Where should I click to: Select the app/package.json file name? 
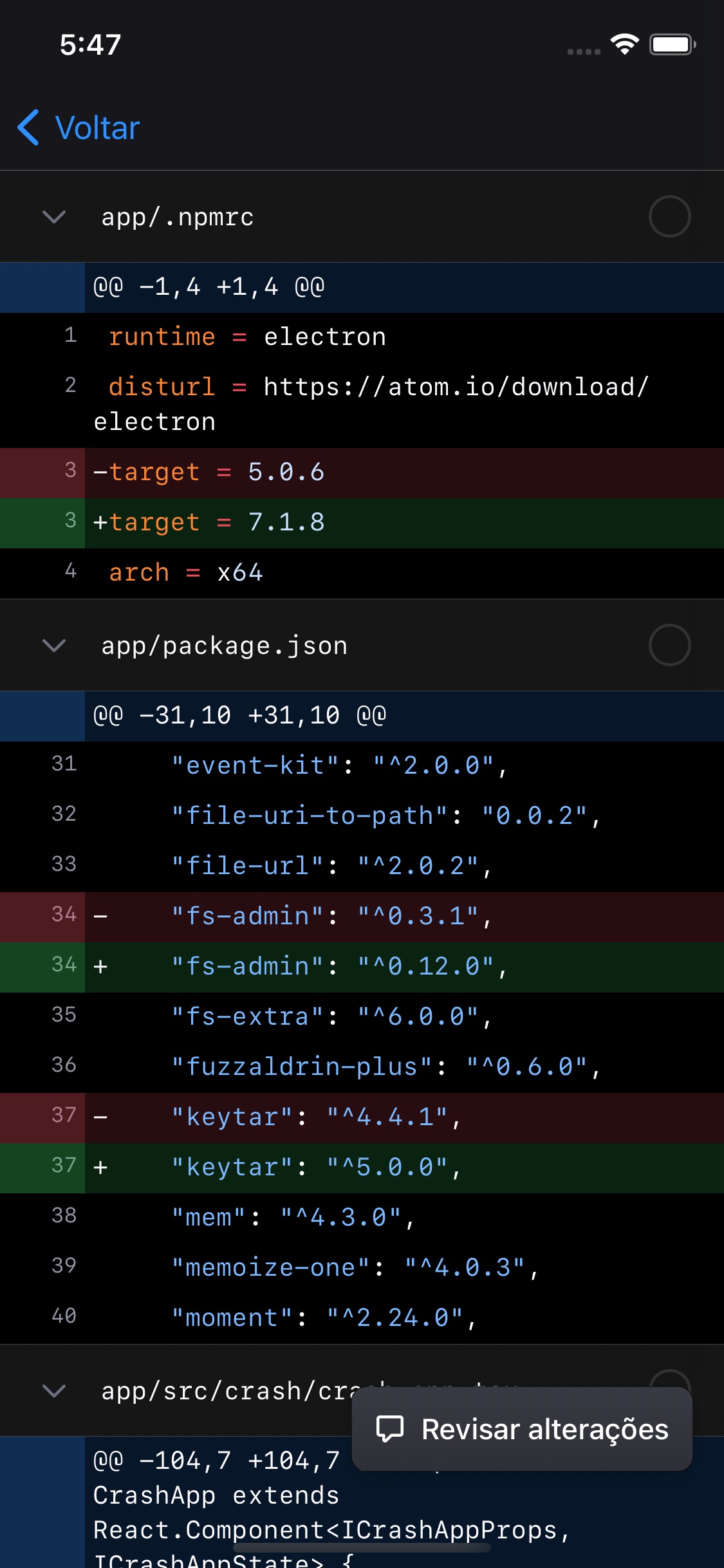point(225,646)
